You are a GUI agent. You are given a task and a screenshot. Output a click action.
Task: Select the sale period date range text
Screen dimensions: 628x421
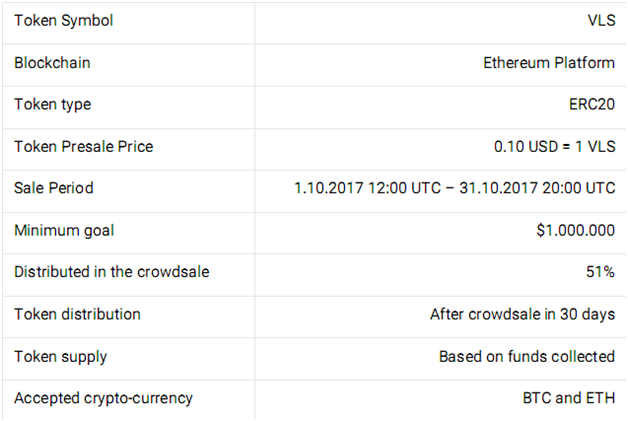click(x=454, y=188)
